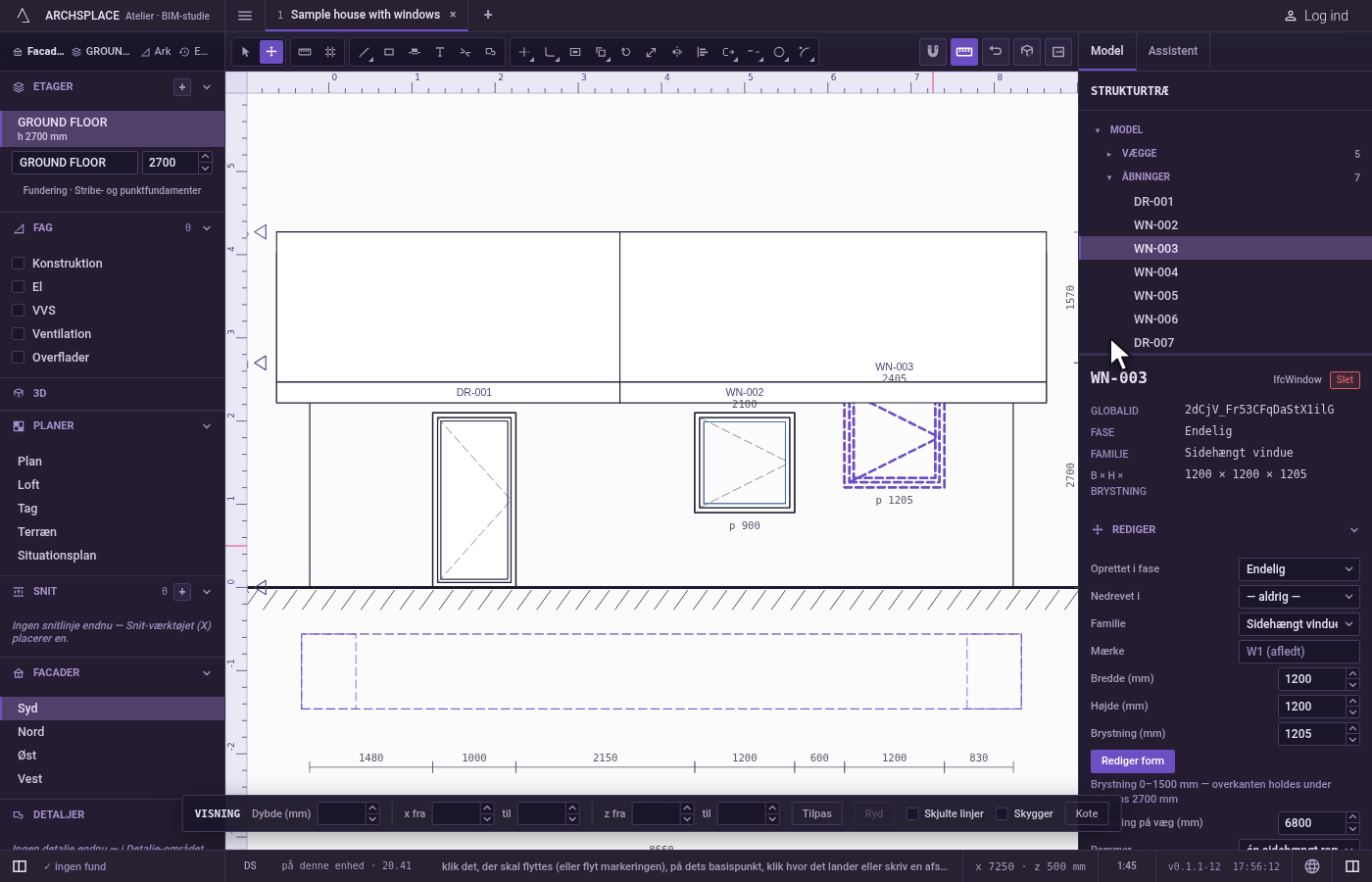Click the Tilpas button
This screenshot has width=1372, height=882.
pyautogui.click(x=816, y=813)
